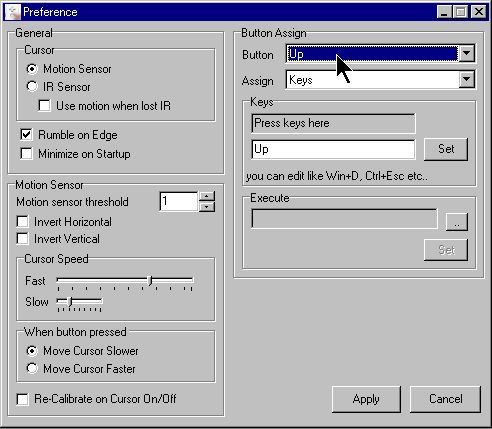Viewport: 492px width, 429px height.
Task: Check Re-Calibrate on Cursor On/Off
Action: tap(22, 399)
